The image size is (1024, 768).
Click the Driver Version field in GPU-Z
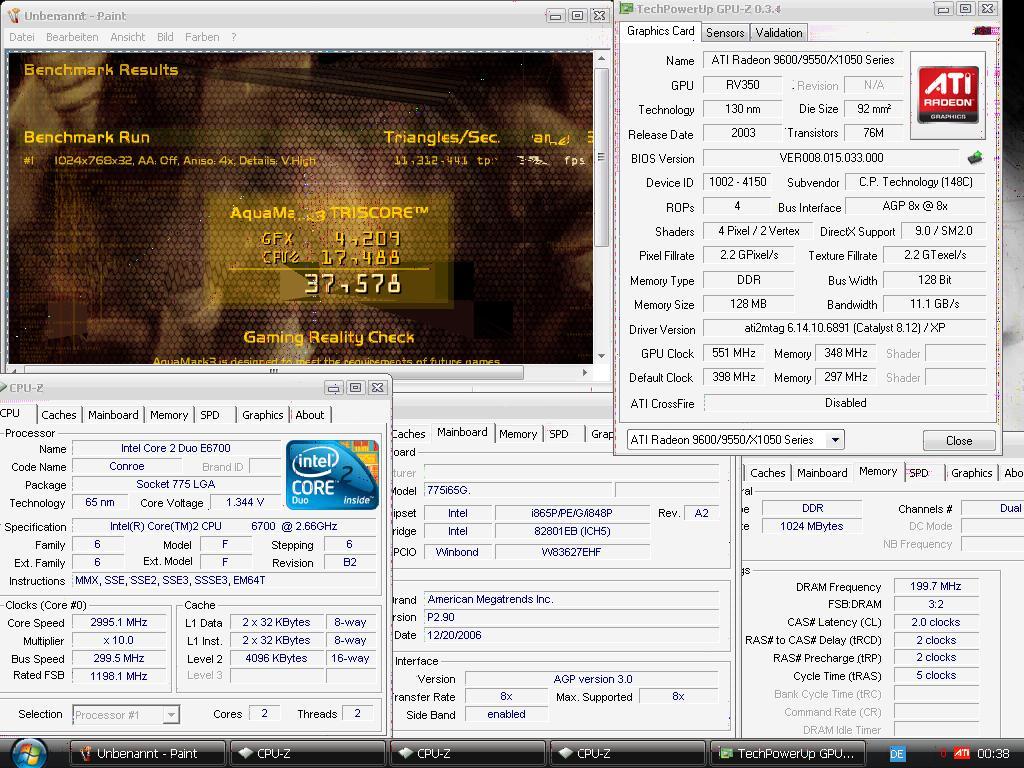(844, 328)
